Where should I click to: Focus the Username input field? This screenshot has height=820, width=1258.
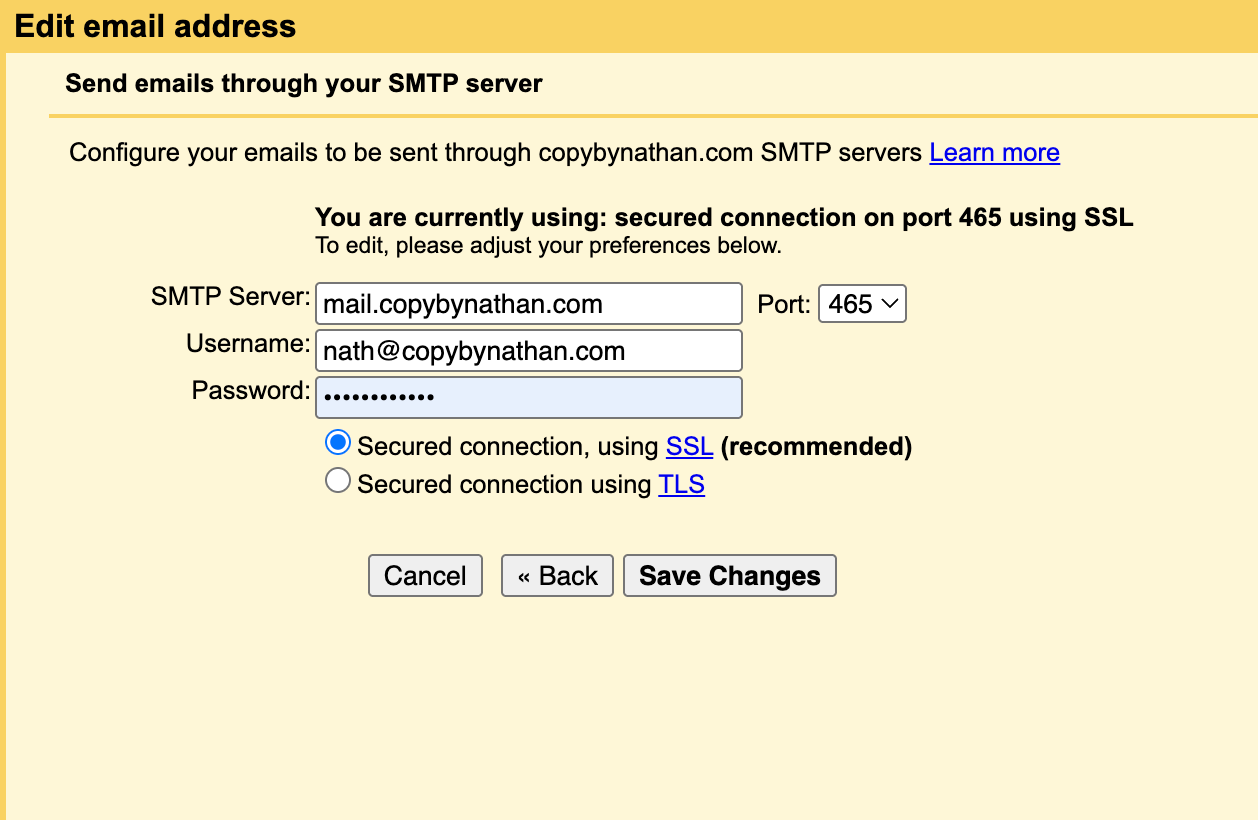(529, 351)
